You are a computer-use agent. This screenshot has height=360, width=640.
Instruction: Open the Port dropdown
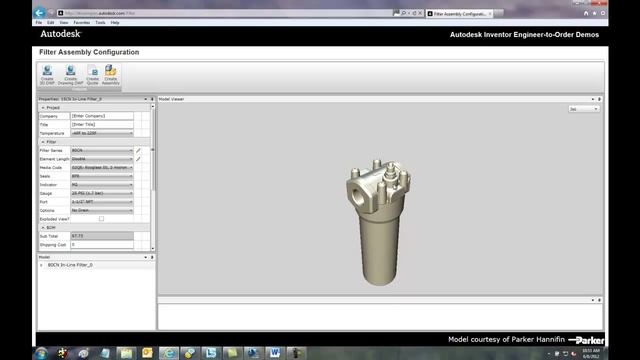pyautogui.click(x=102, y=202)
